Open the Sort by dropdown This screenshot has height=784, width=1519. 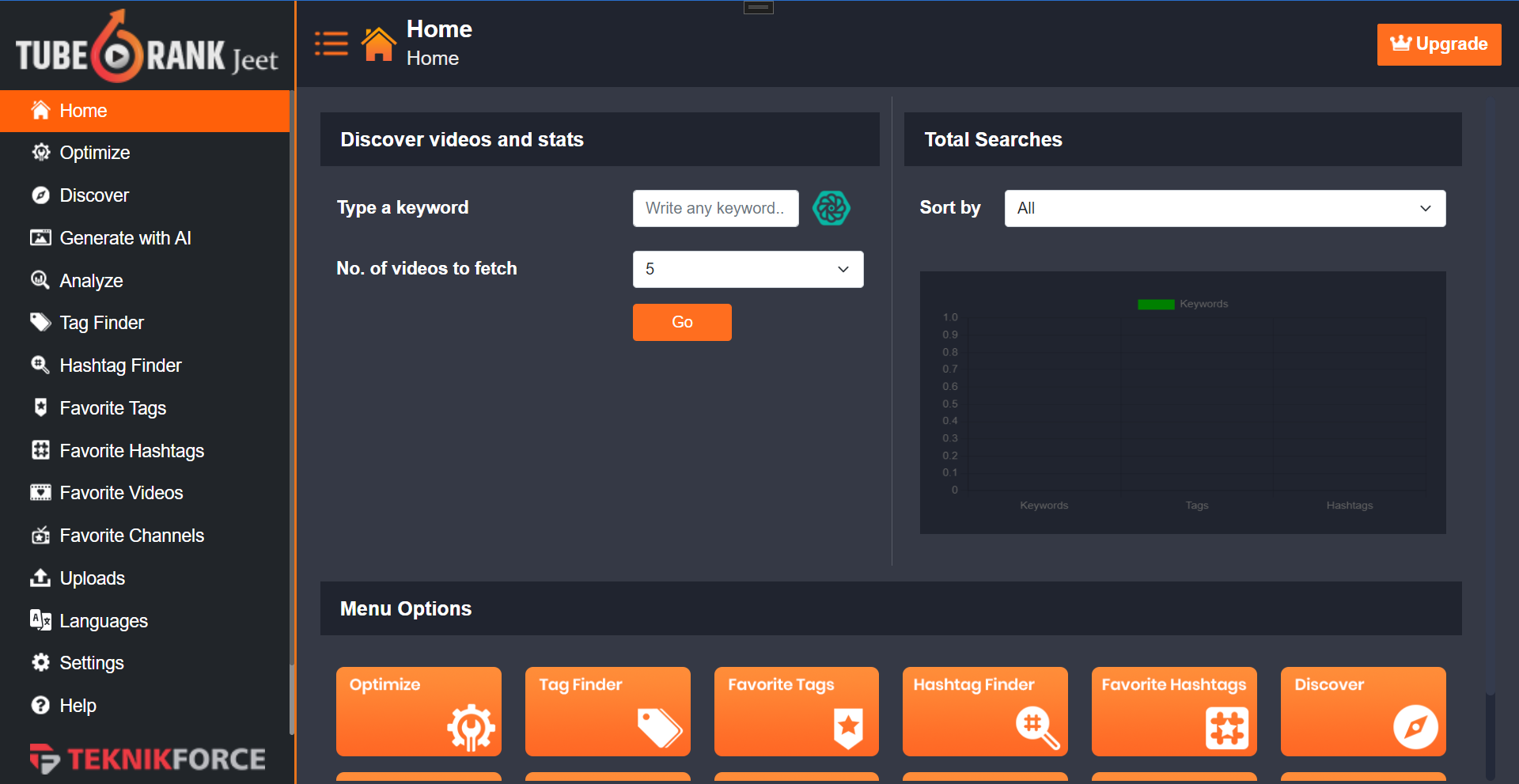[1225, 208]
